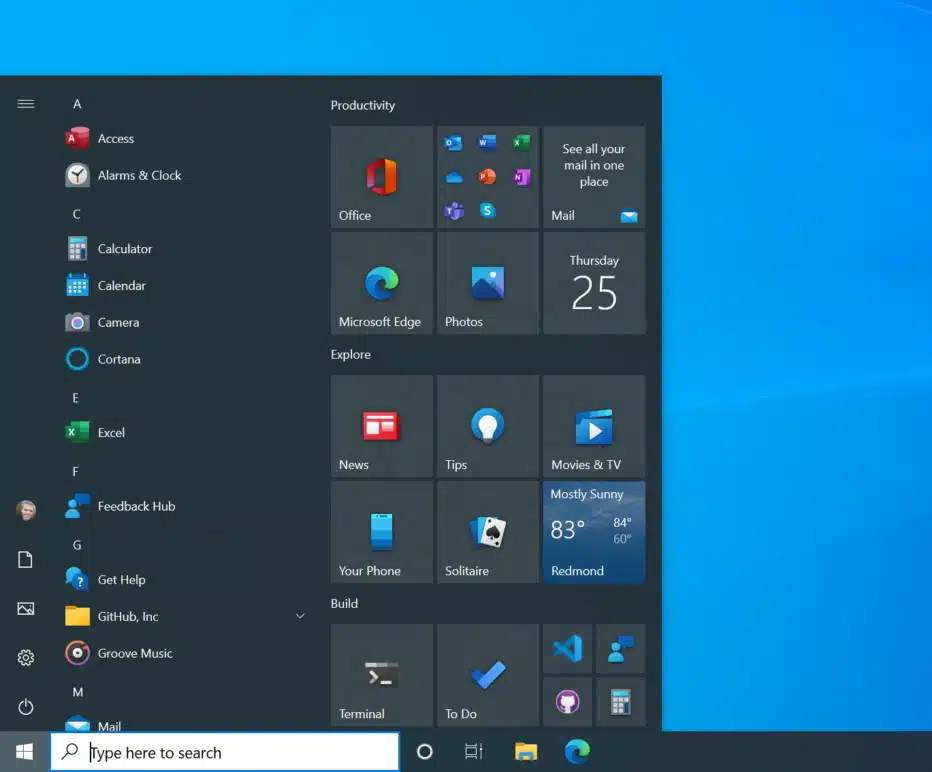Screen dimensions: 932x772
Task: Click the power button icon
Action: pyautogui.click(x=26, y=707)
